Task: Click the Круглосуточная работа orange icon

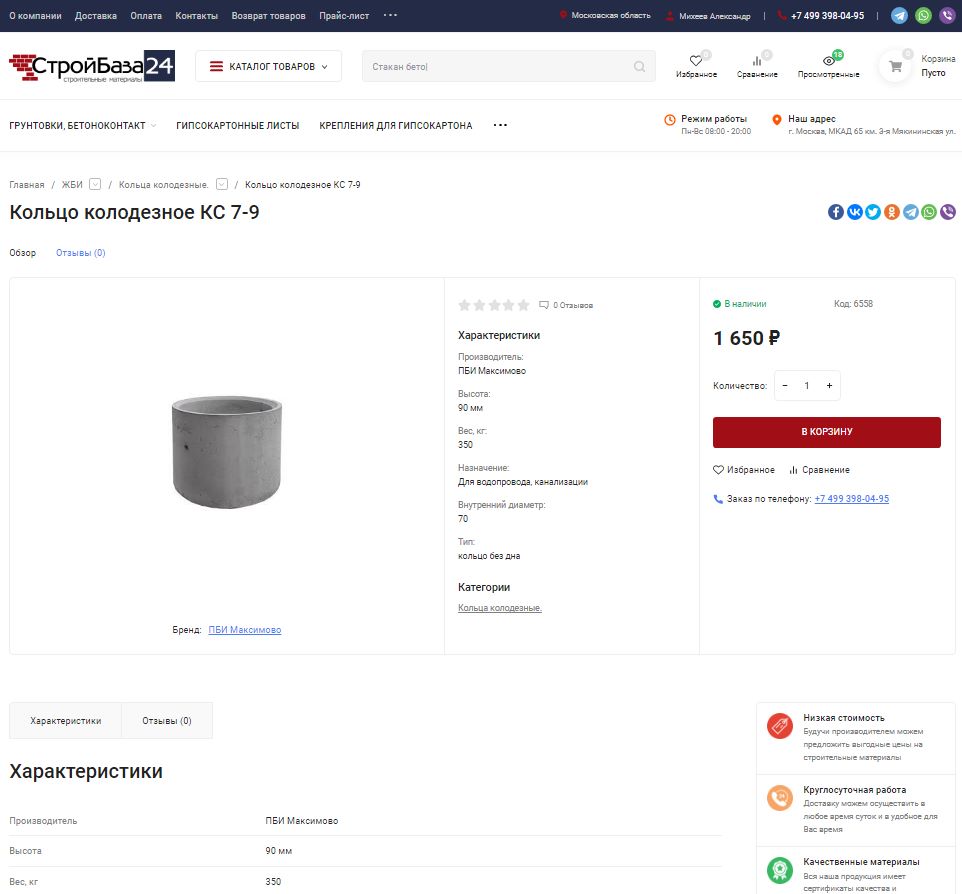Action: (780, 798)
